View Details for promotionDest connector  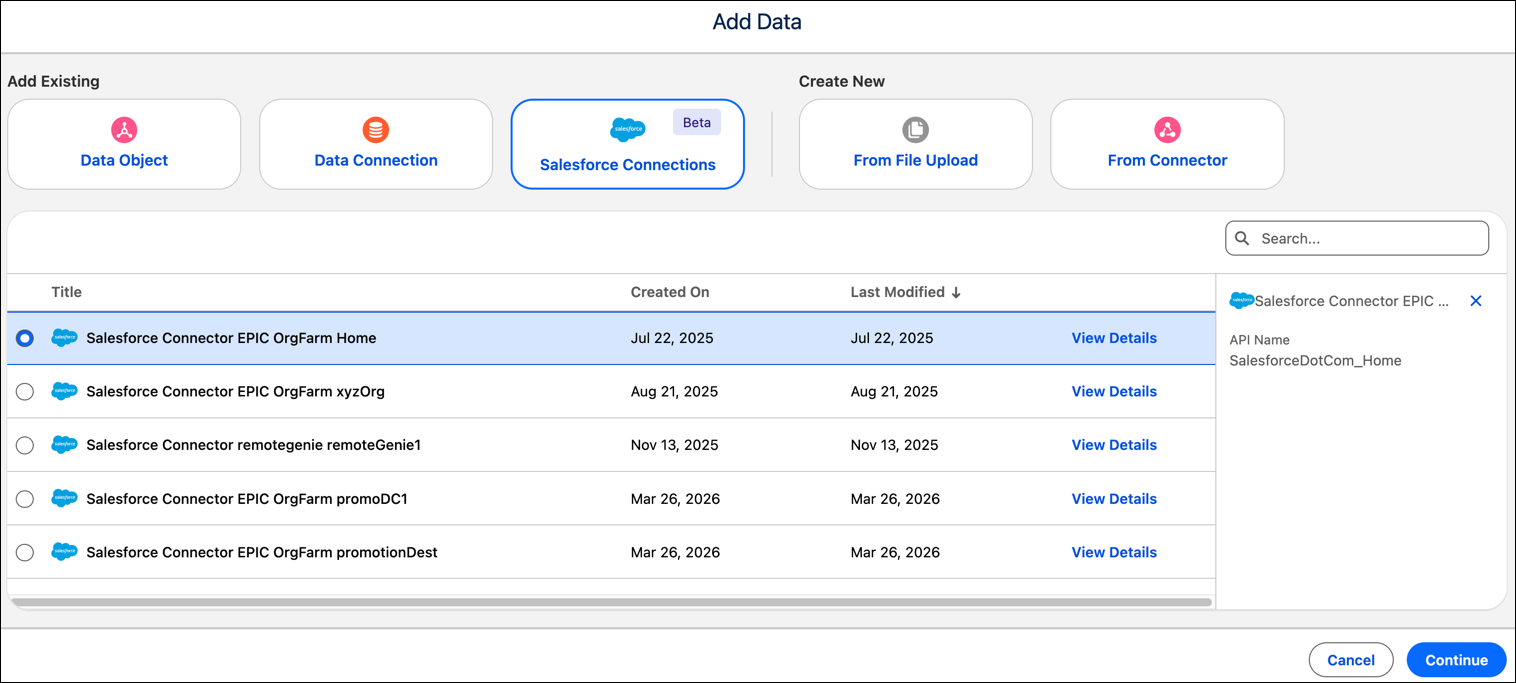coord(1114,552)
